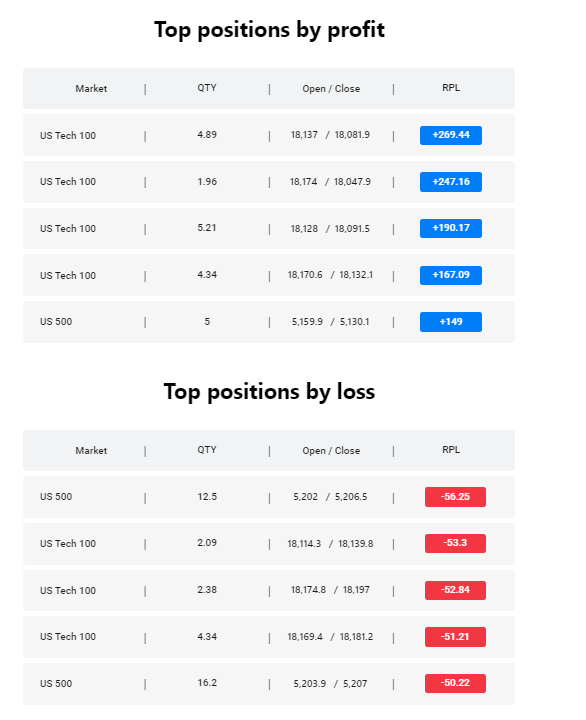Click the -56.25 loss badge

[455, 497]
